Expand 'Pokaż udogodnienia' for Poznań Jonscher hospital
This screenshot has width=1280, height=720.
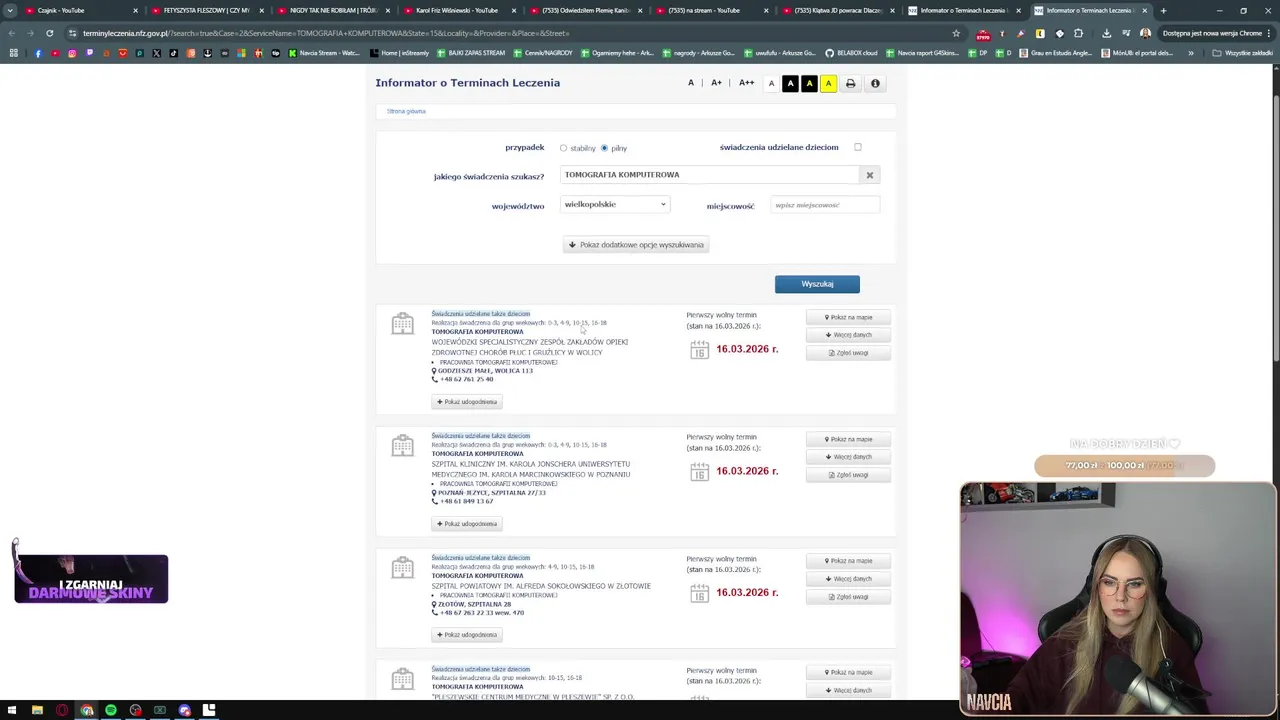[467, 524]
